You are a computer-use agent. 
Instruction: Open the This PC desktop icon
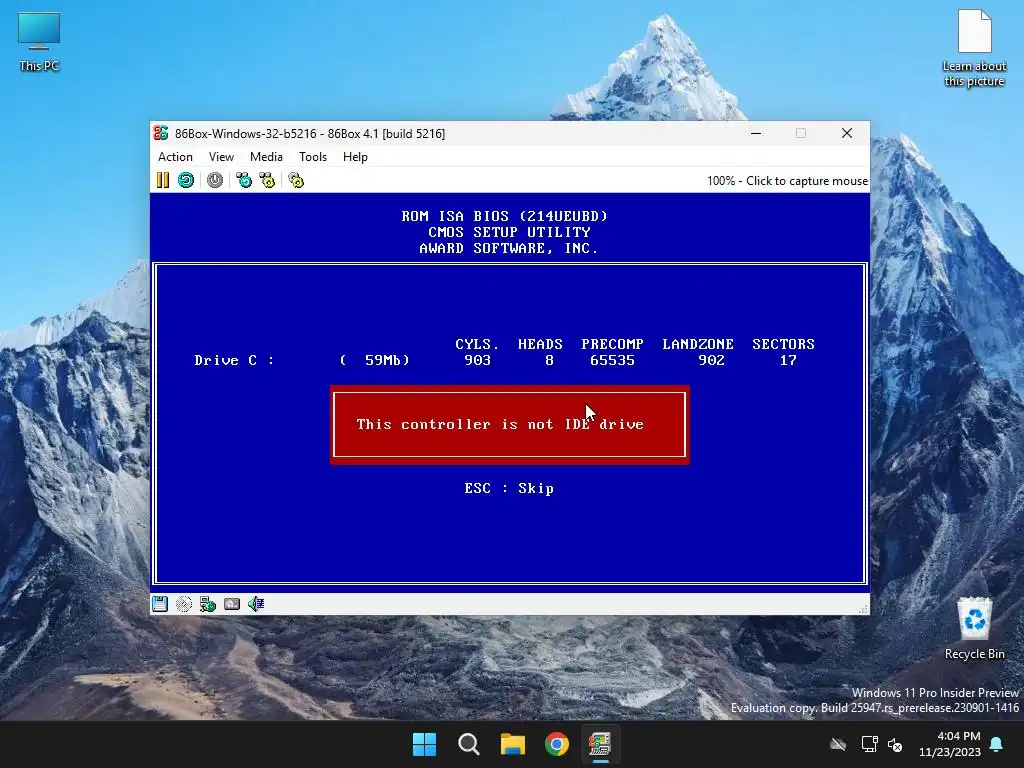(39, 42)
